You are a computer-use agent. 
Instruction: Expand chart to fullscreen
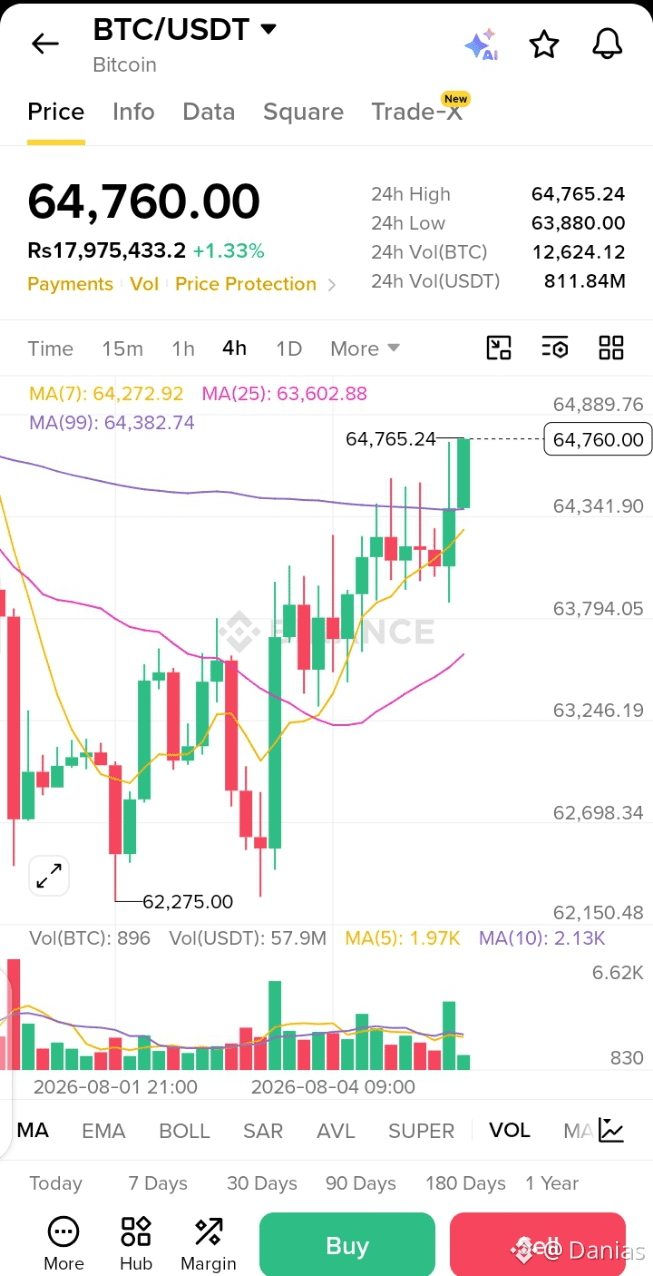click(48, 876)
